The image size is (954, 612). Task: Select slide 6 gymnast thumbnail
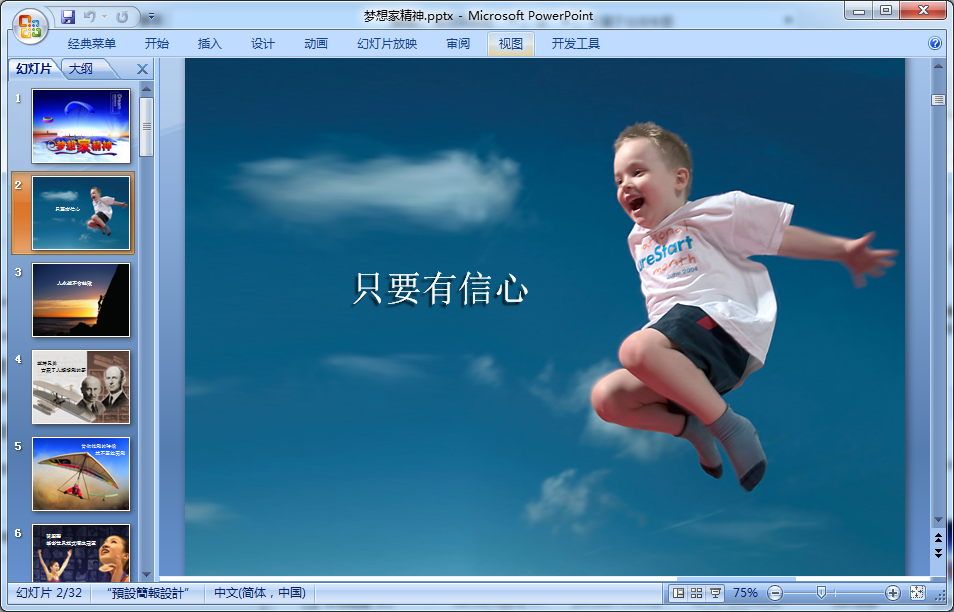pyautogui.click(x=81, y=552)
